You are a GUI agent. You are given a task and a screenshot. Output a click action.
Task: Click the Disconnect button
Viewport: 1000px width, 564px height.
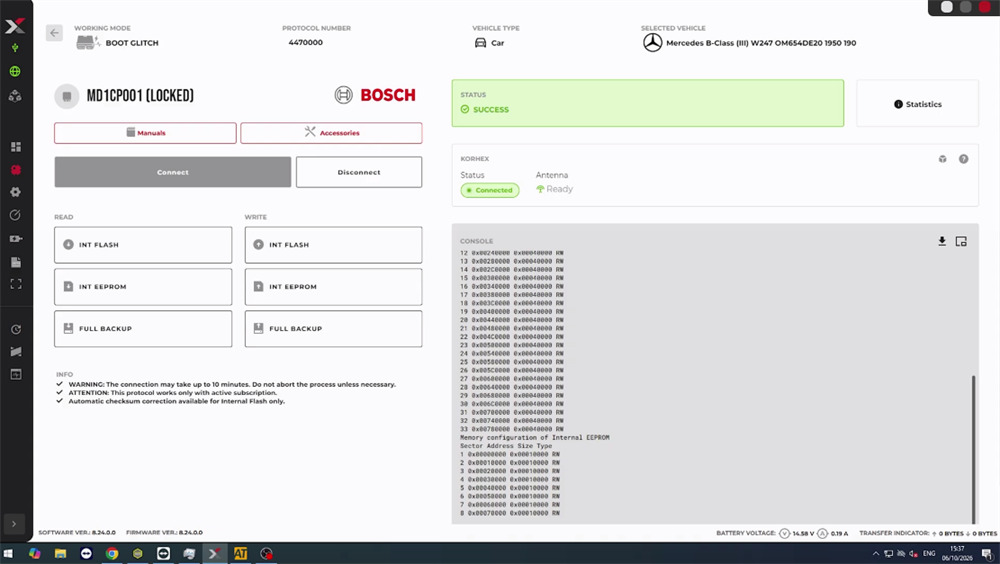(x=359, y=172)
